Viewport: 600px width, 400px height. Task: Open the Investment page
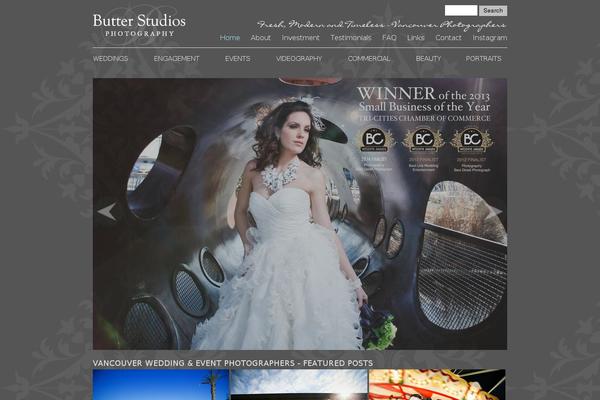300,38
